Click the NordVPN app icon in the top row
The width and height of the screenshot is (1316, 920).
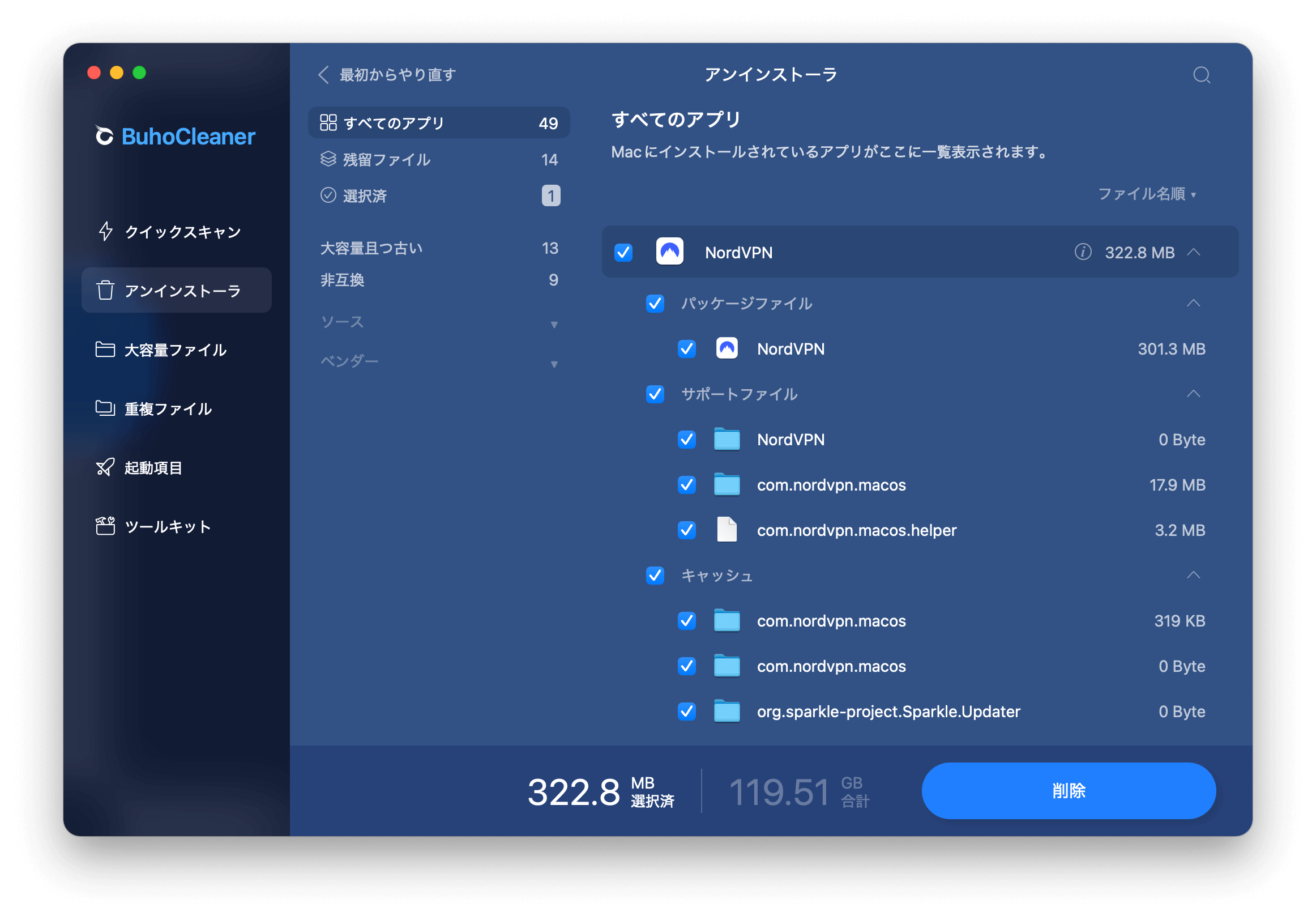[x=669, y=251]
